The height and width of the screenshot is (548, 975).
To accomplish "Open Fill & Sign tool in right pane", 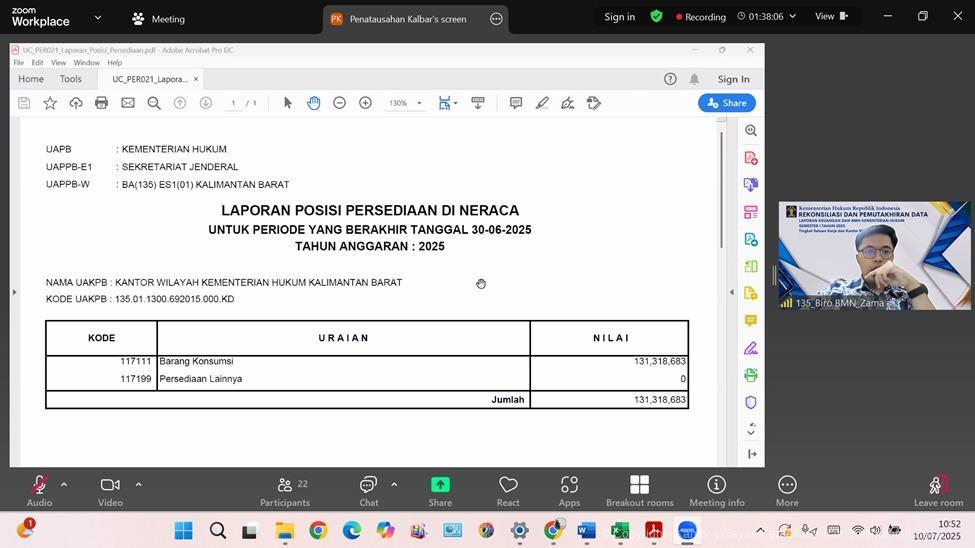I will 751,348.
